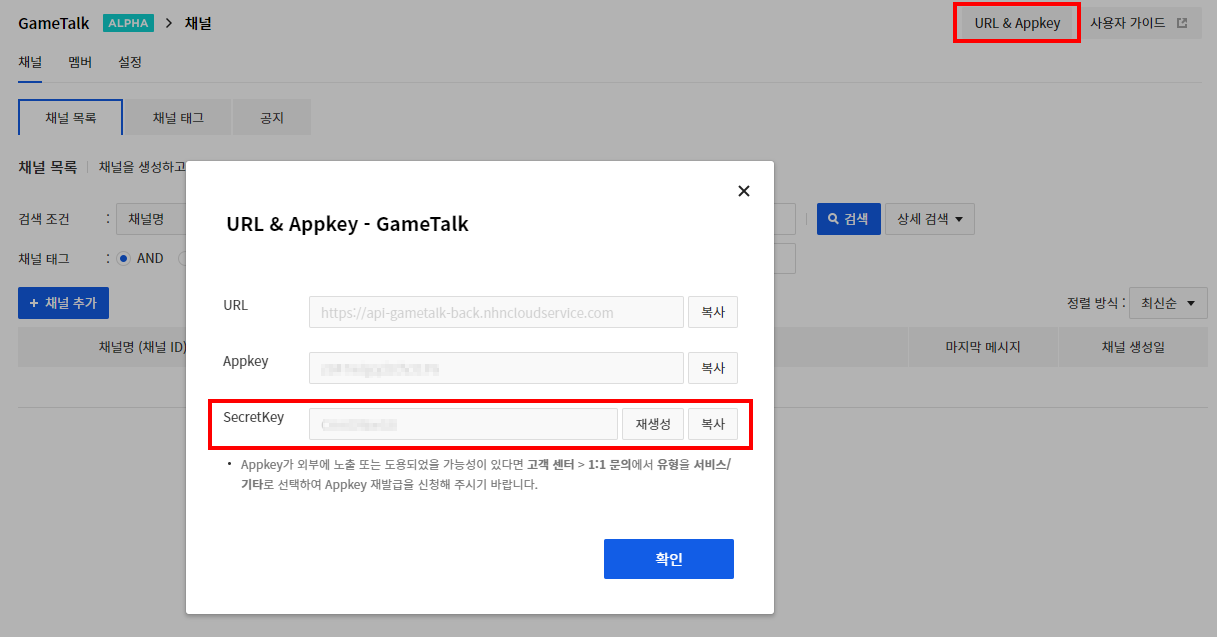Click the blue 검색 search button

[848, 218]
